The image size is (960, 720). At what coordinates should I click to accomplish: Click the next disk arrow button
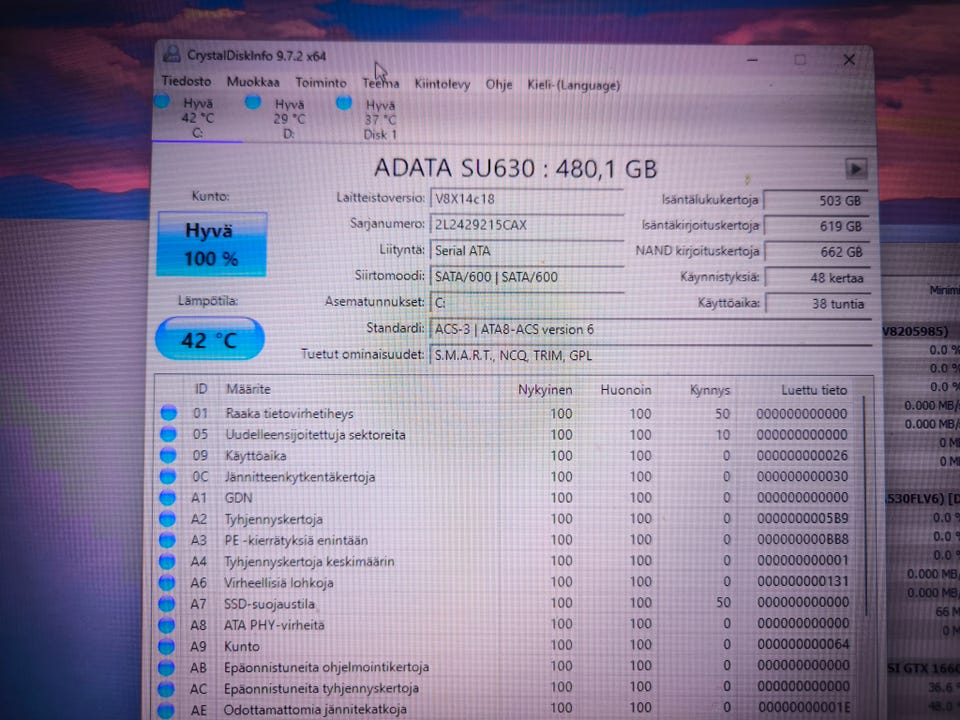856,168
